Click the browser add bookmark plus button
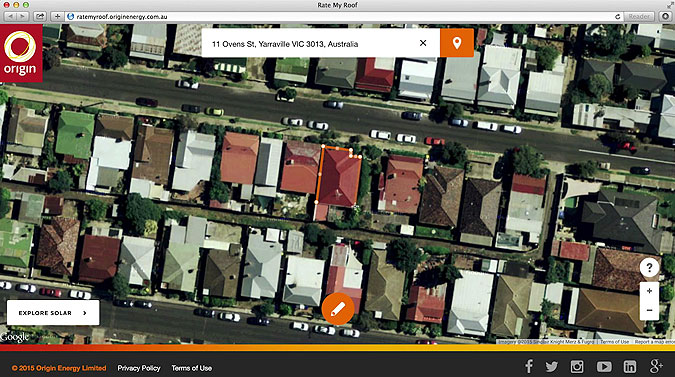The width and height of the screenshot is (675, 377). 57,16
